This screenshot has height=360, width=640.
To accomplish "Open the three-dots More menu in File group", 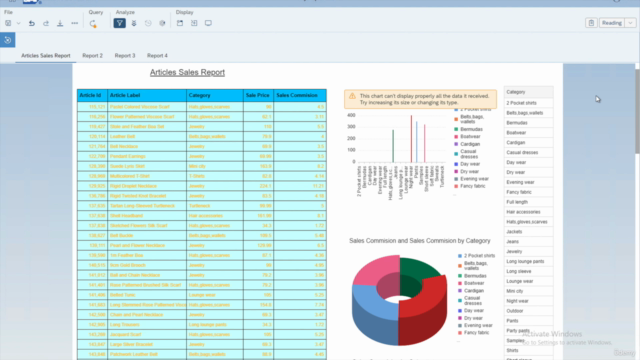I will click(74, 23).
